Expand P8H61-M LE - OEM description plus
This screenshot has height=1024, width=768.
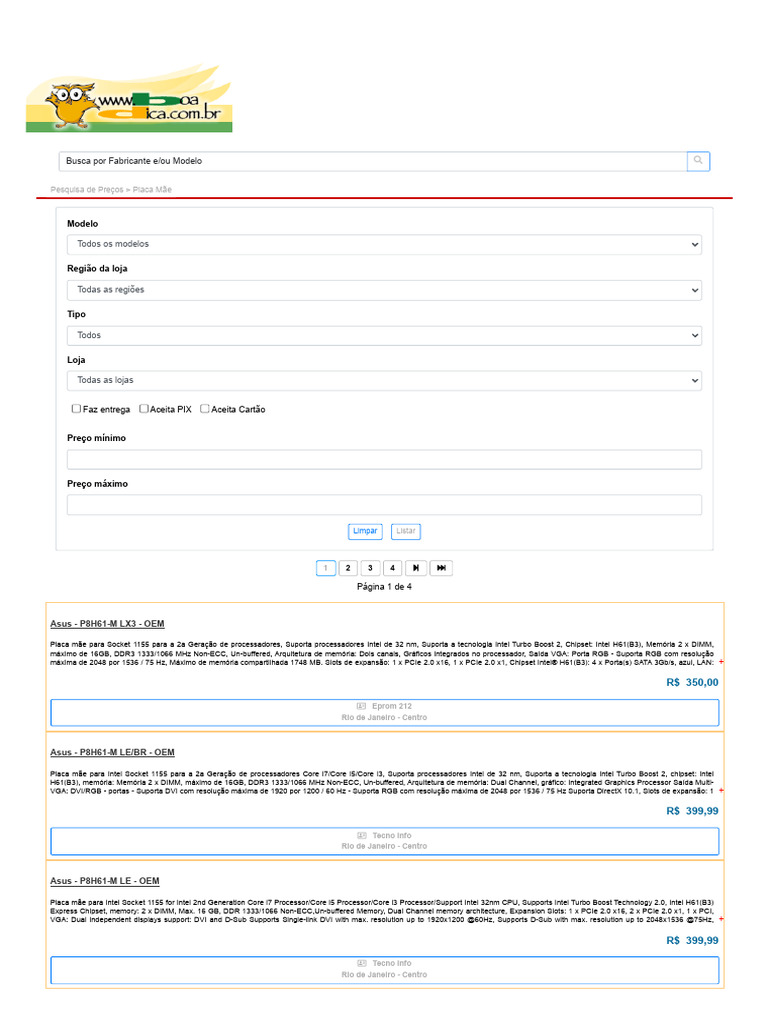tap(721, 920)
